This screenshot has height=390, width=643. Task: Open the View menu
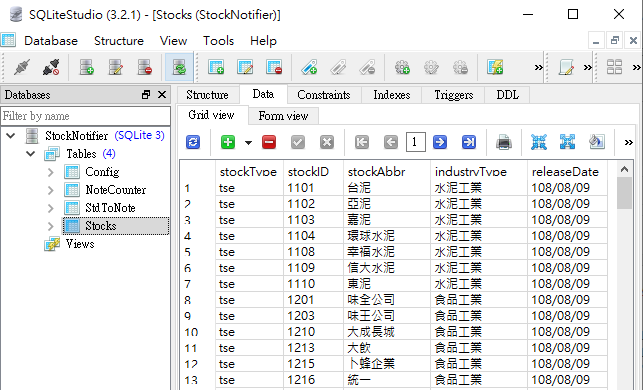pyautogui.click(x=173, y=41)
